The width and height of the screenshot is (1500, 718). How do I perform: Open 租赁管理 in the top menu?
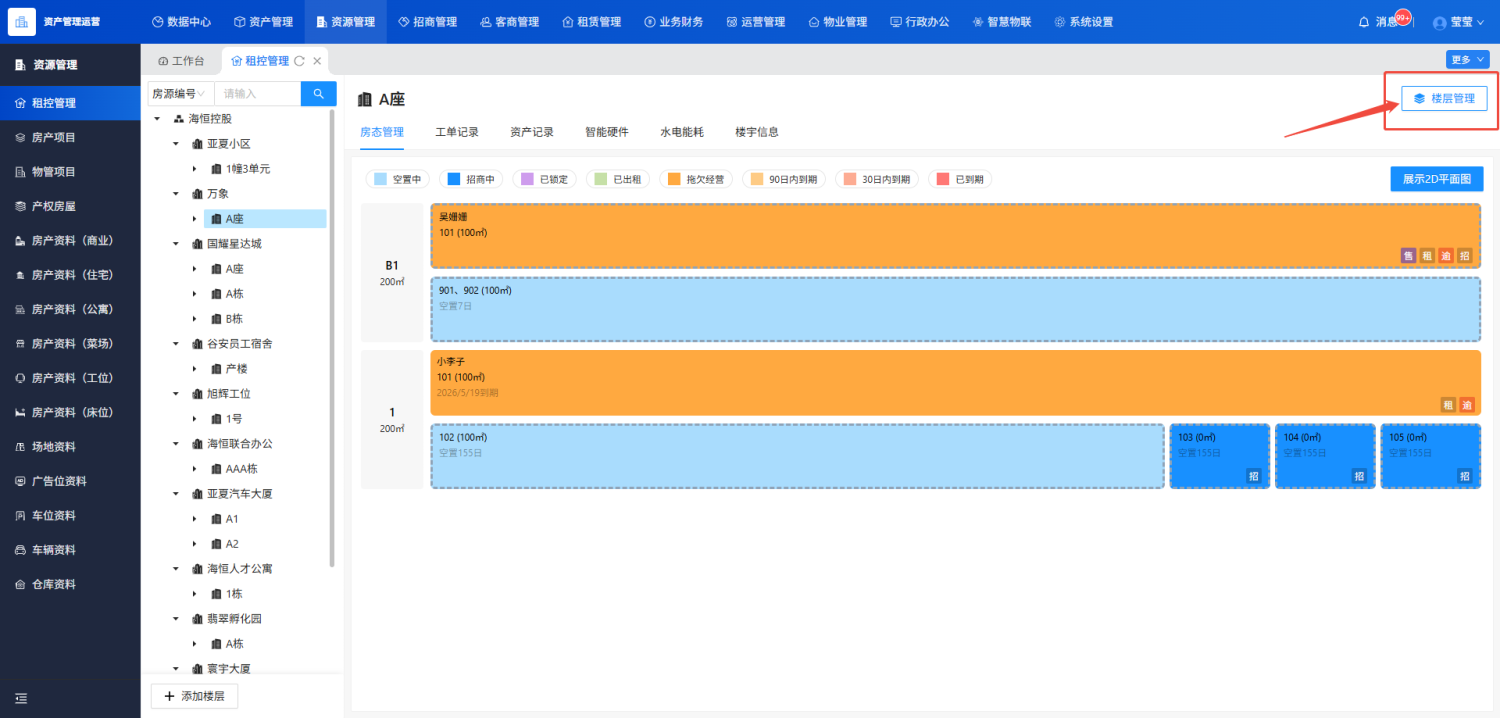coord(591,22)
